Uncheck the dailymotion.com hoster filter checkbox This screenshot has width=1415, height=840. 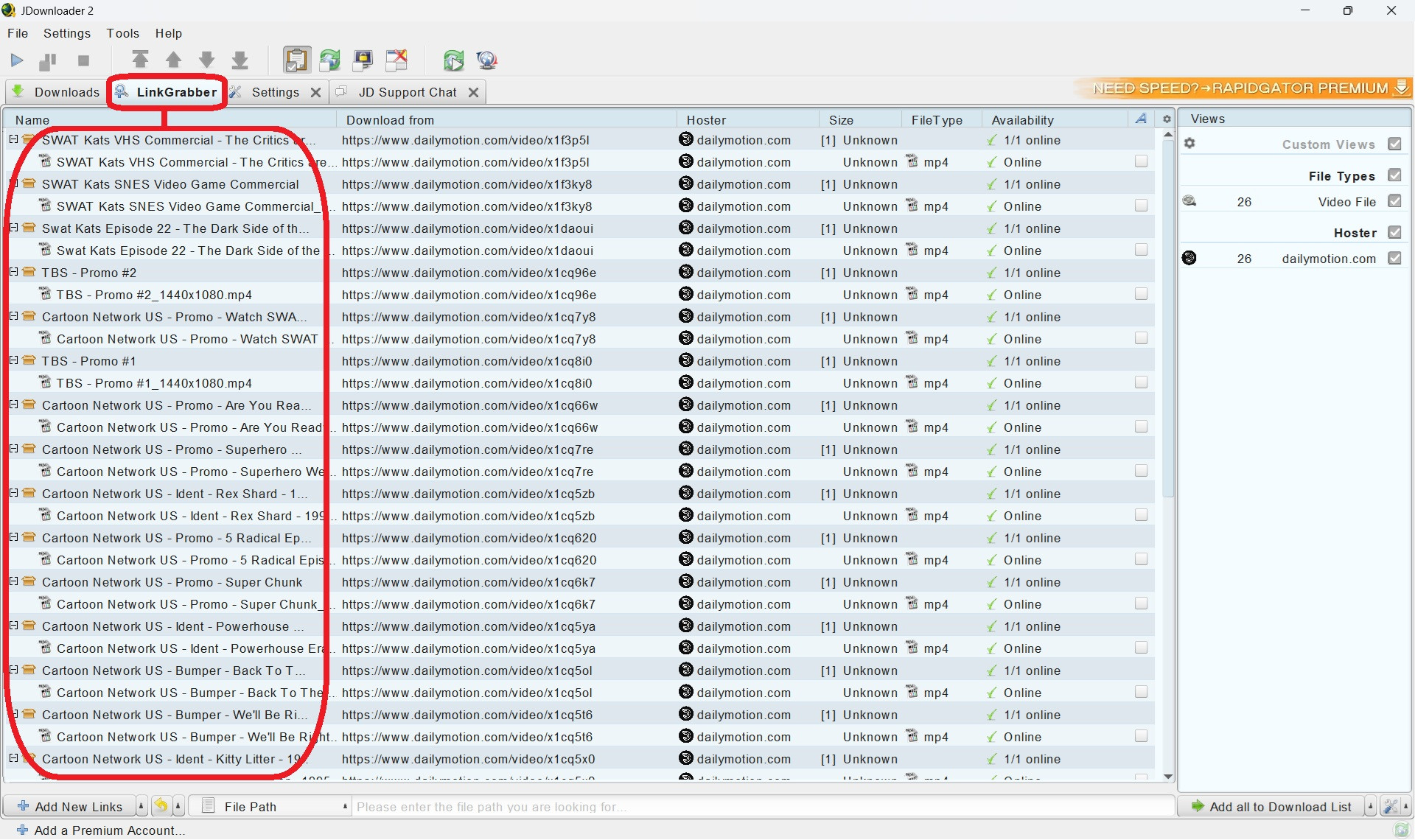click(1394, 258)
